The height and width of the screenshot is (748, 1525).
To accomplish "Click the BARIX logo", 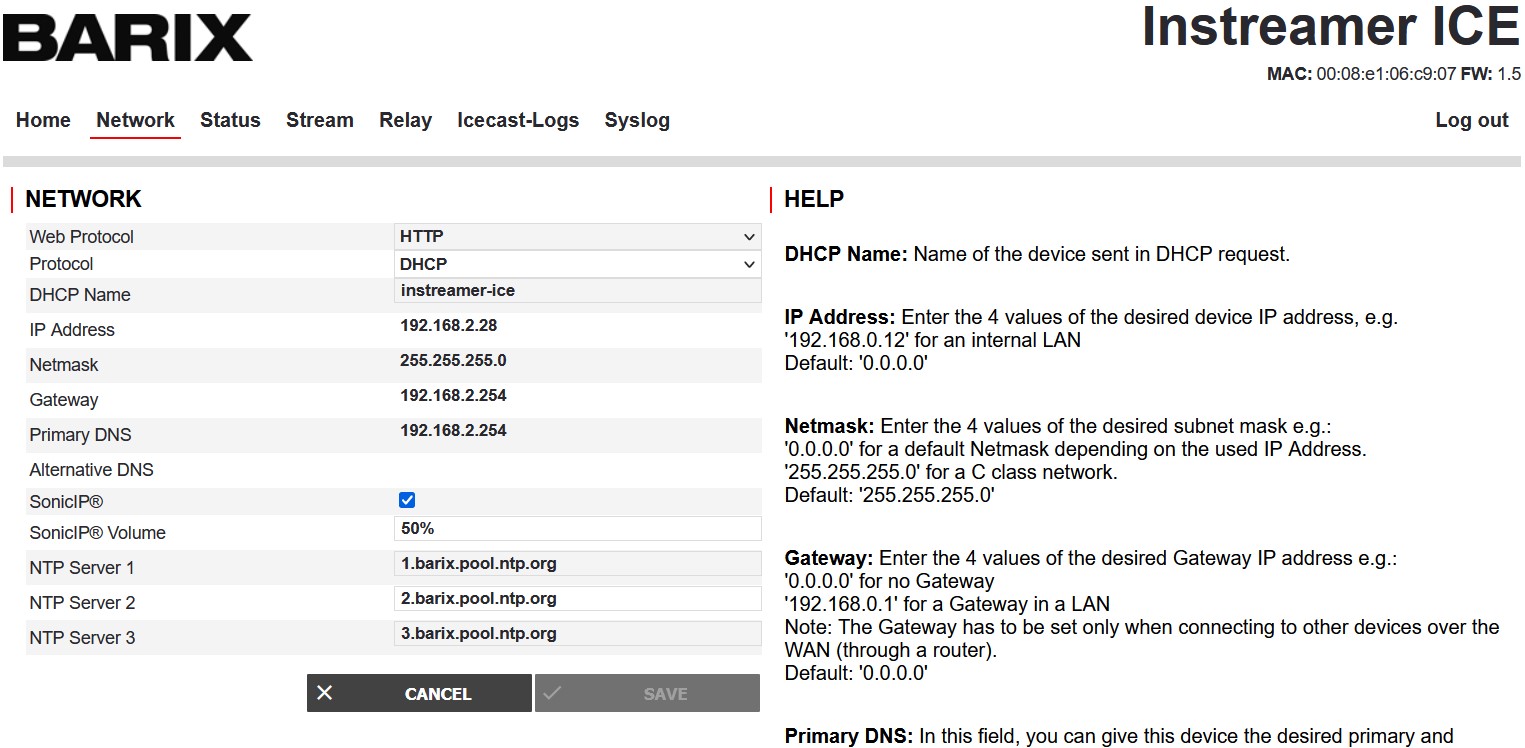I will coord(128,39).
